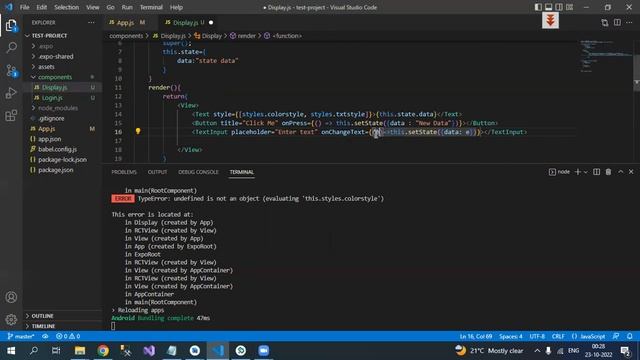Click the Explorer more actions ellipsis
The width and height of the screenshot is (640, 360).
coord(91,23)
